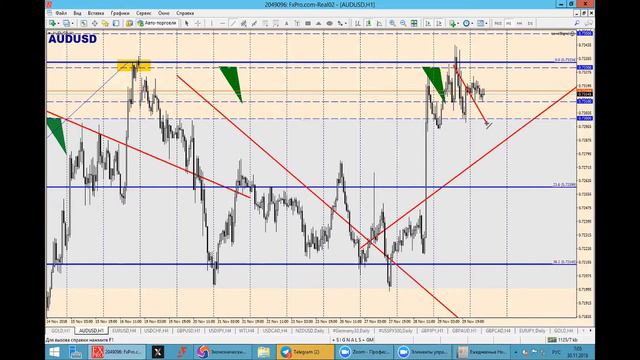Toggle the Data Window icon
640x360 pixels.
click(95, 23)
